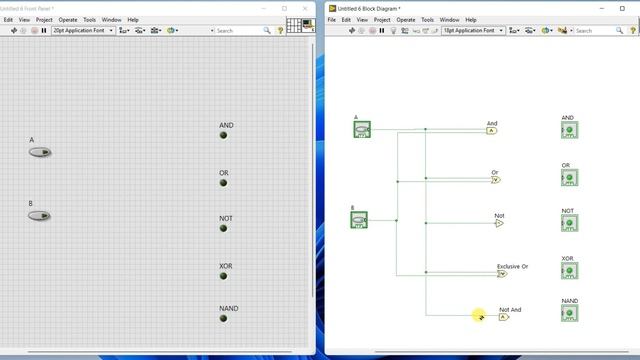Click Abort Execution in Block Diagram toolbar
The width and height of the screenshot is (640, 360).
point(372,30)
